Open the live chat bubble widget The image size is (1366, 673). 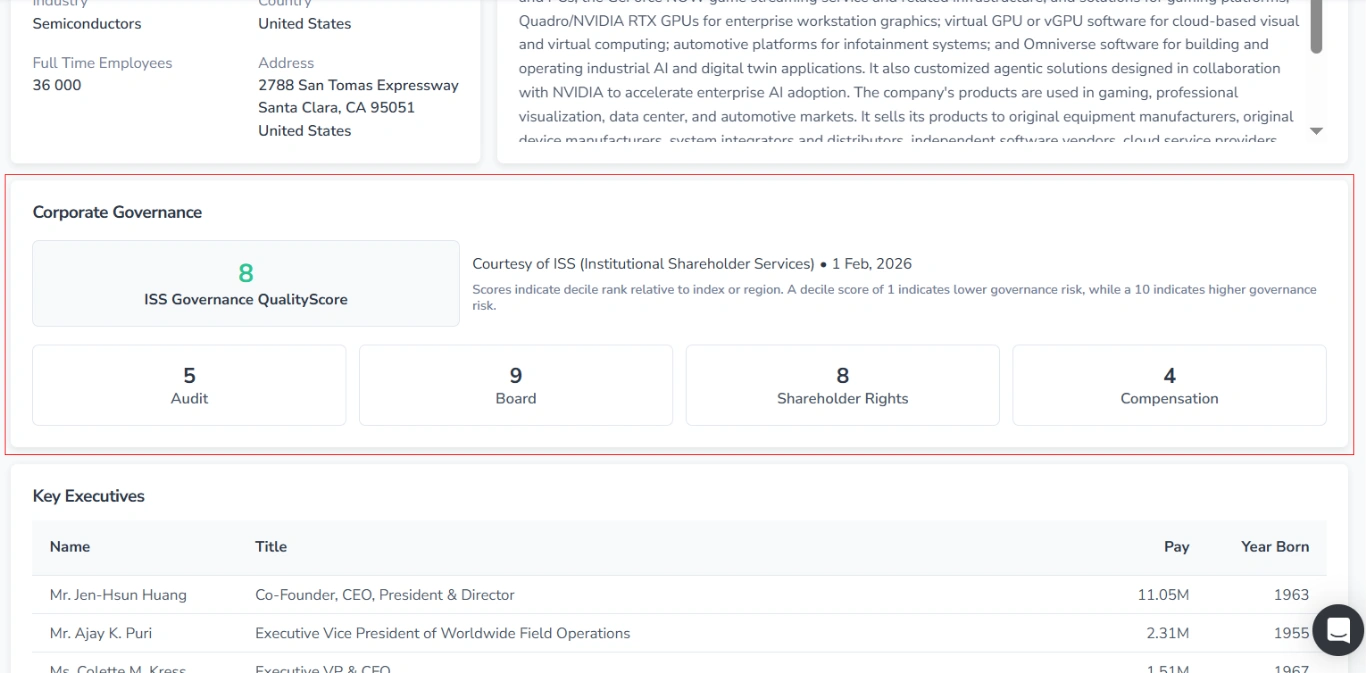click(x=1338, y=630)
